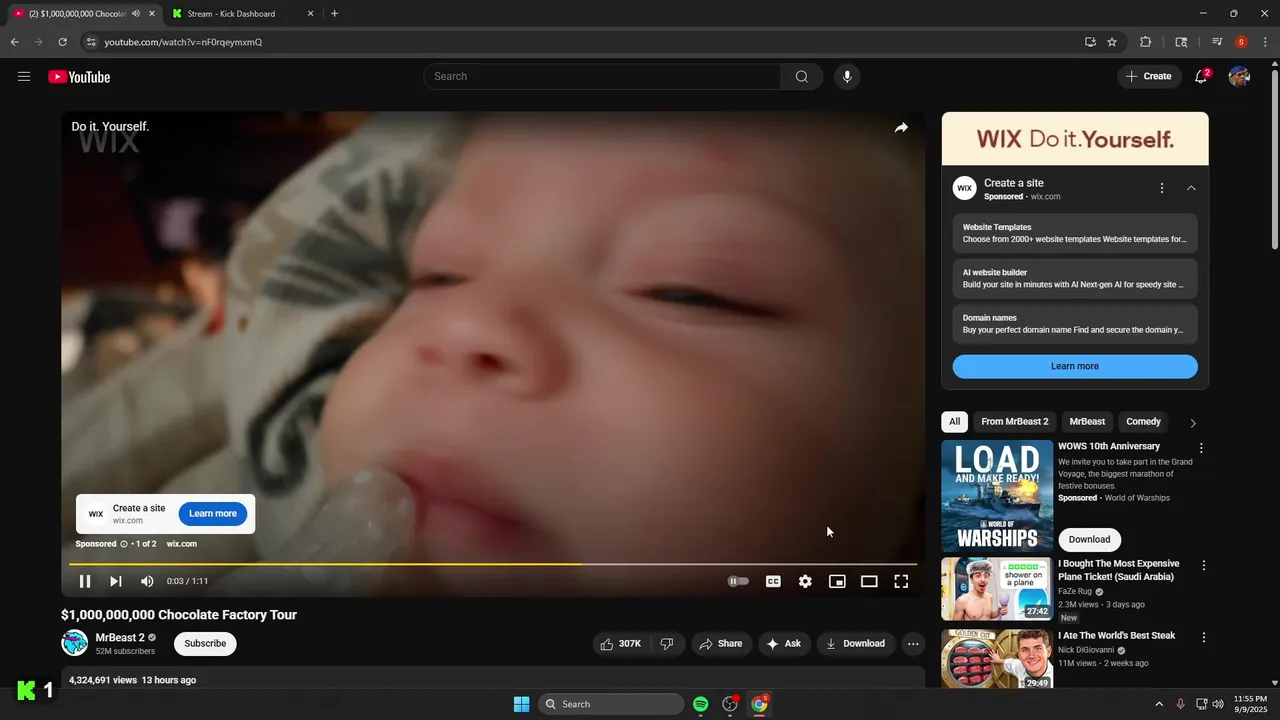Collapse the Wix ad panel chevron

(x=1191, y=188)
